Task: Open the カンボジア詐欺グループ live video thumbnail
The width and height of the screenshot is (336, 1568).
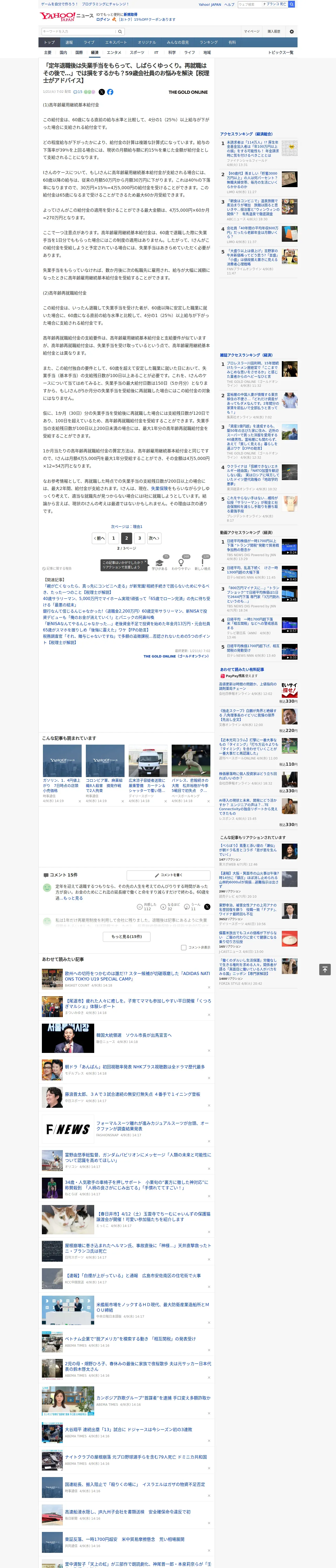Action: pyautogui.click(x=68, y=1401)
